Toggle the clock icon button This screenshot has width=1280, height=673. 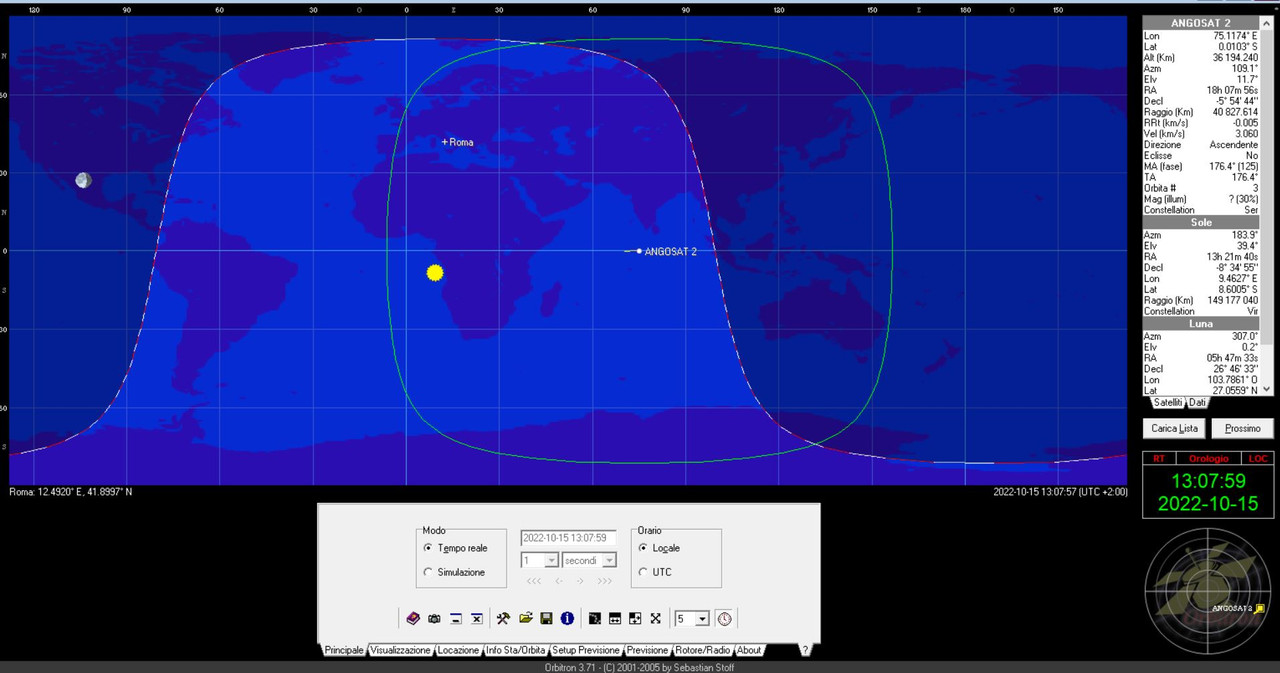tap(724, 618)
